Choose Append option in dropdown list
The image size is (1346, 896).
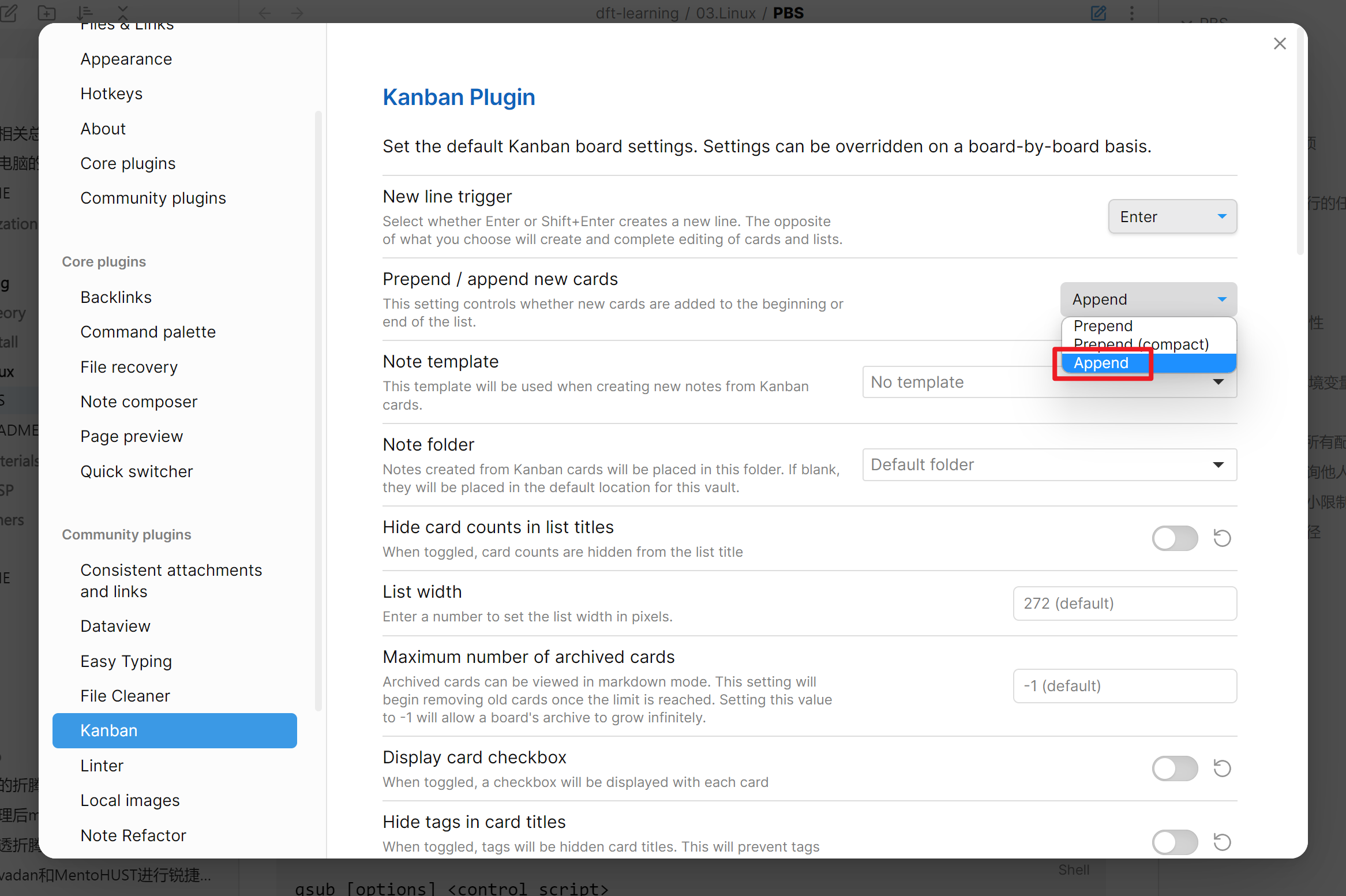click(x=1101, y=363)
